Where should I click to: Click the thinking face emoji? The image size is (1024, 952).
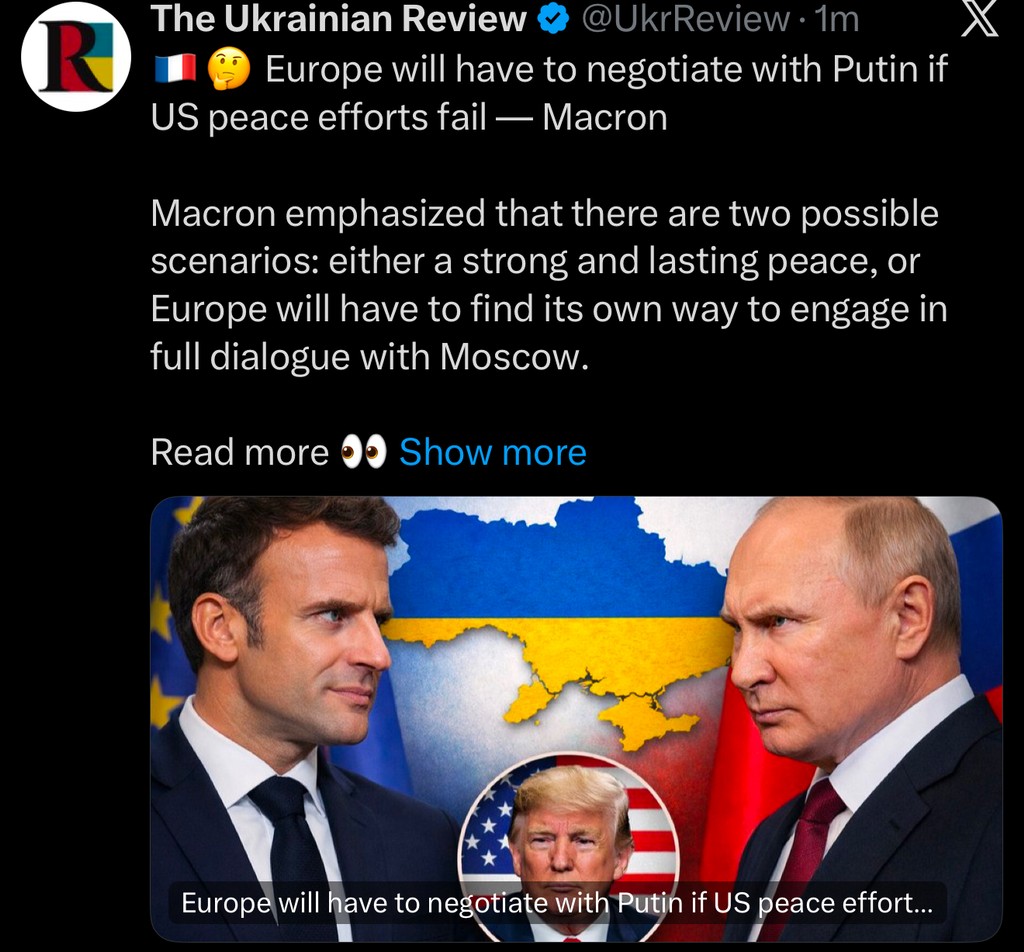click(x=229, y=69)
